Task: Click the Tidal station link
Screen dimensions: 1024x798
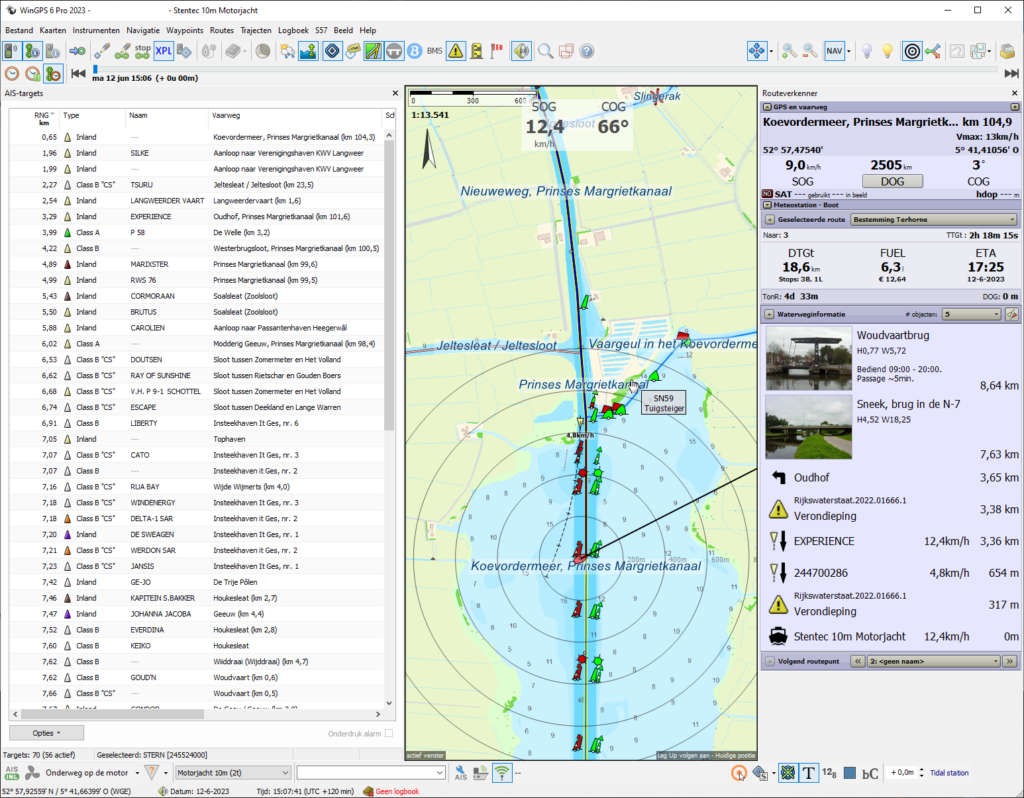Action: point(949,773)
